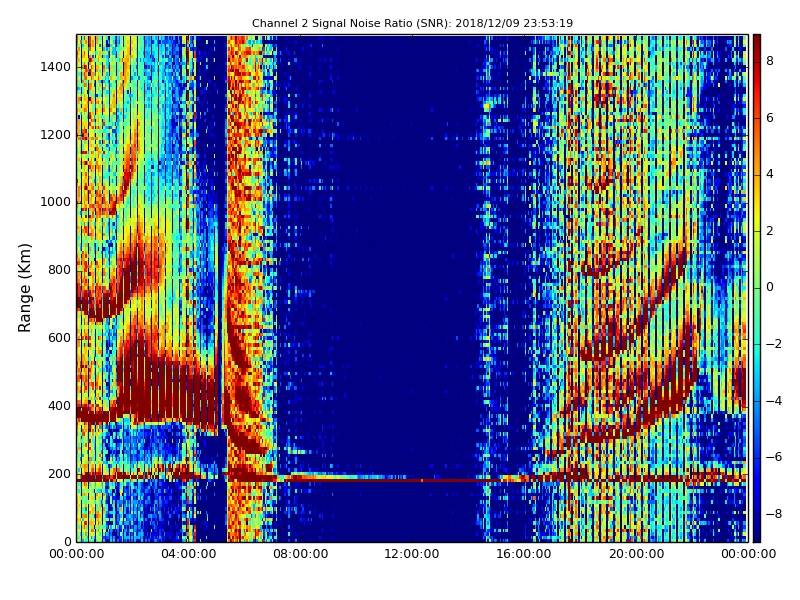Click the red 200 km echo line at noon

click(x=412, y=480)
